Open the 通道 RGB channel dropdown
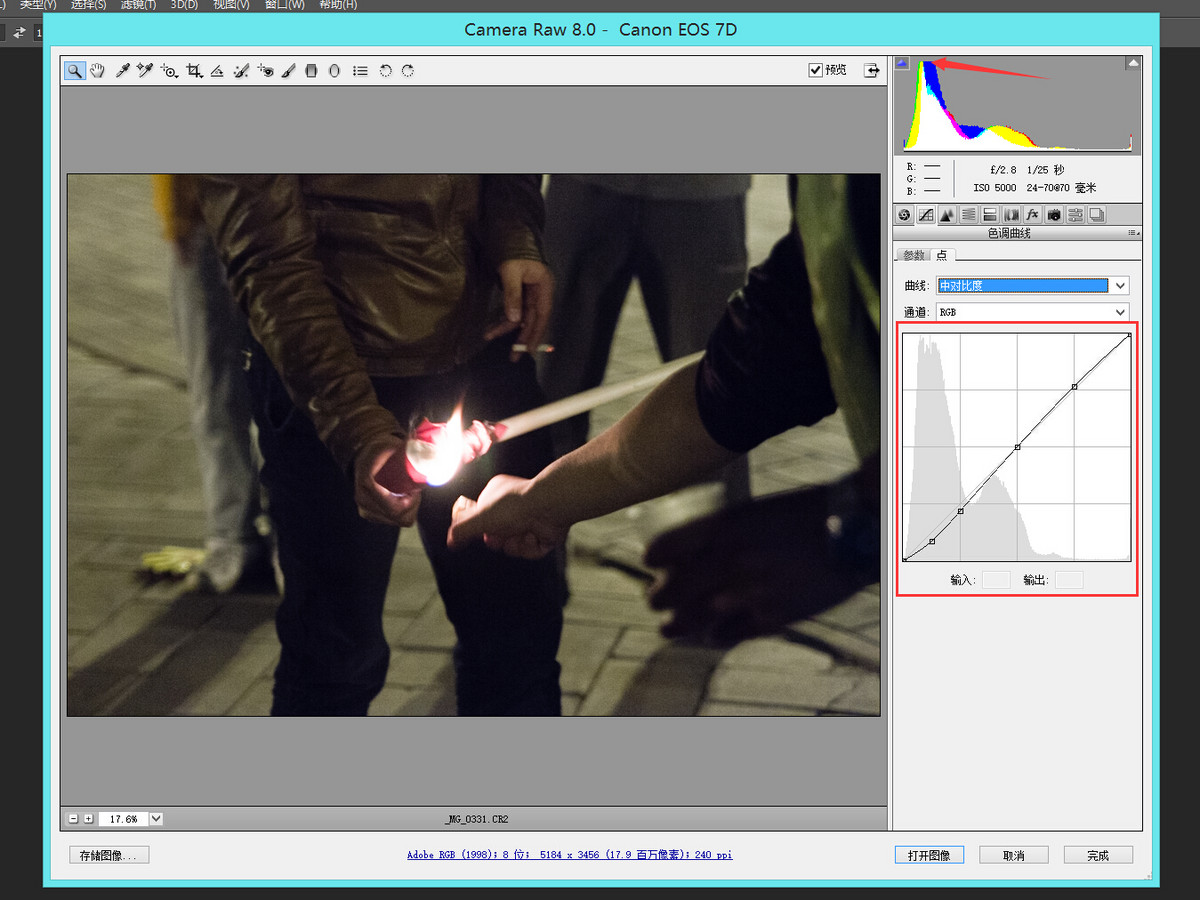The image size is (1200, 900). 1120,312
